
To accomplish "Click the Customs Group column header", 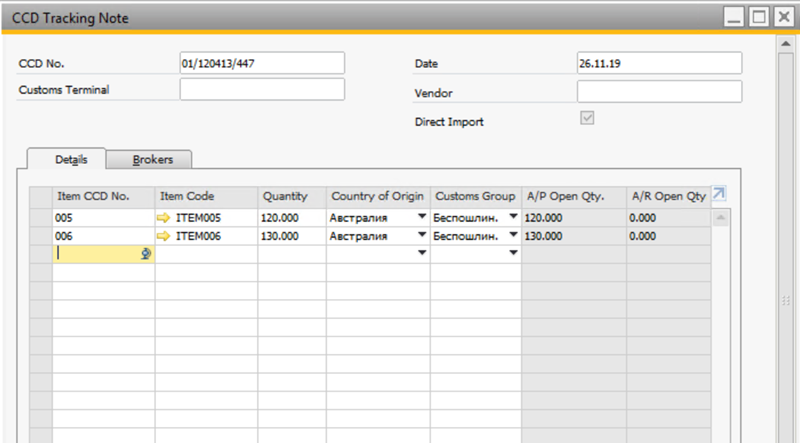I will (476, 197).
